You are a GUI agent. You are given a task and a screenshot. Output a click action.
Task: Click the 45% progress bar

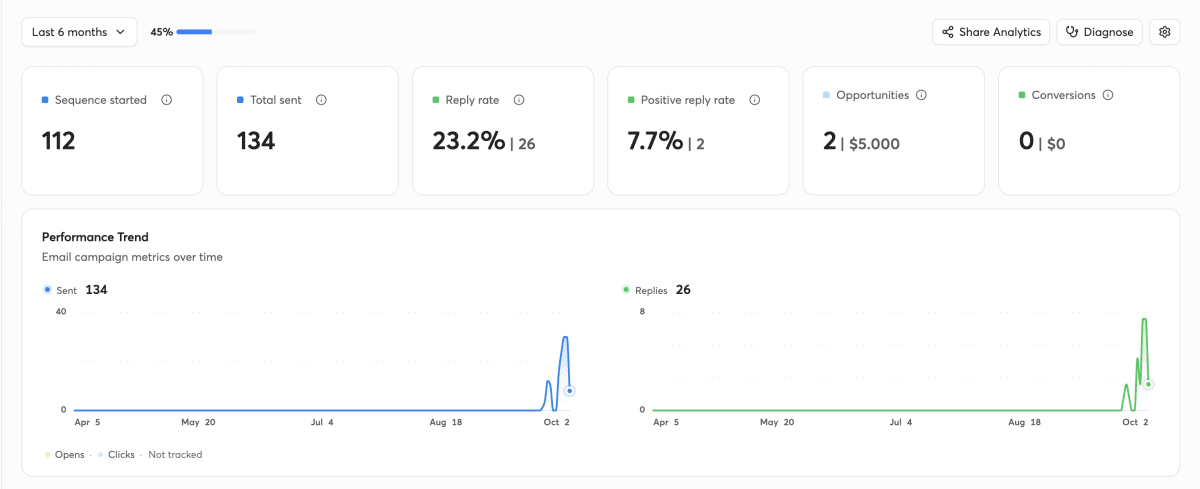pos(215,32)
